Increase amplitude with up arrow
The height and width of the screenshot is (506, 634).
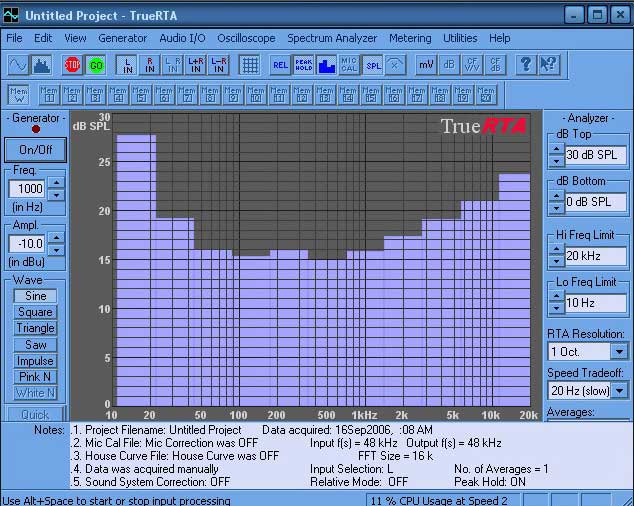click(56, 237)
